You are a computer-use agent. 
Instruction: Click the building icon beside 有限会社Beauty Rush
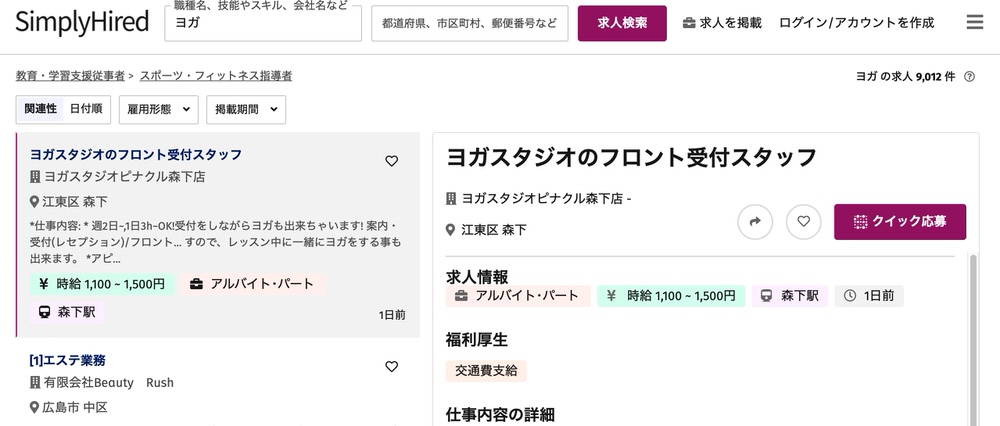[35, 383]
